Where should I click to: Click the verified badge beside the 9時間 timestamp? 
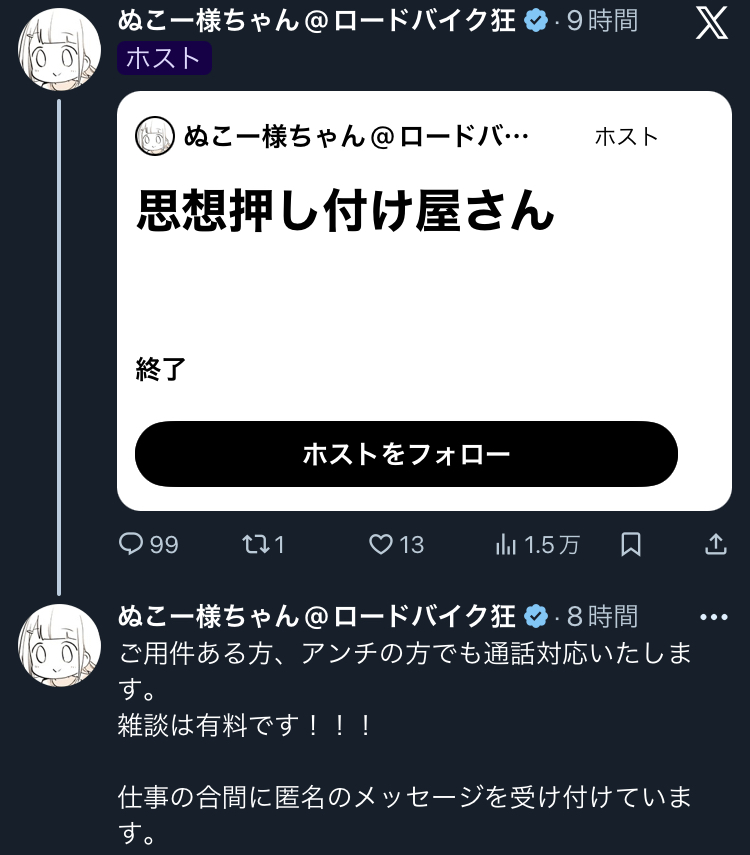(537, 21)
